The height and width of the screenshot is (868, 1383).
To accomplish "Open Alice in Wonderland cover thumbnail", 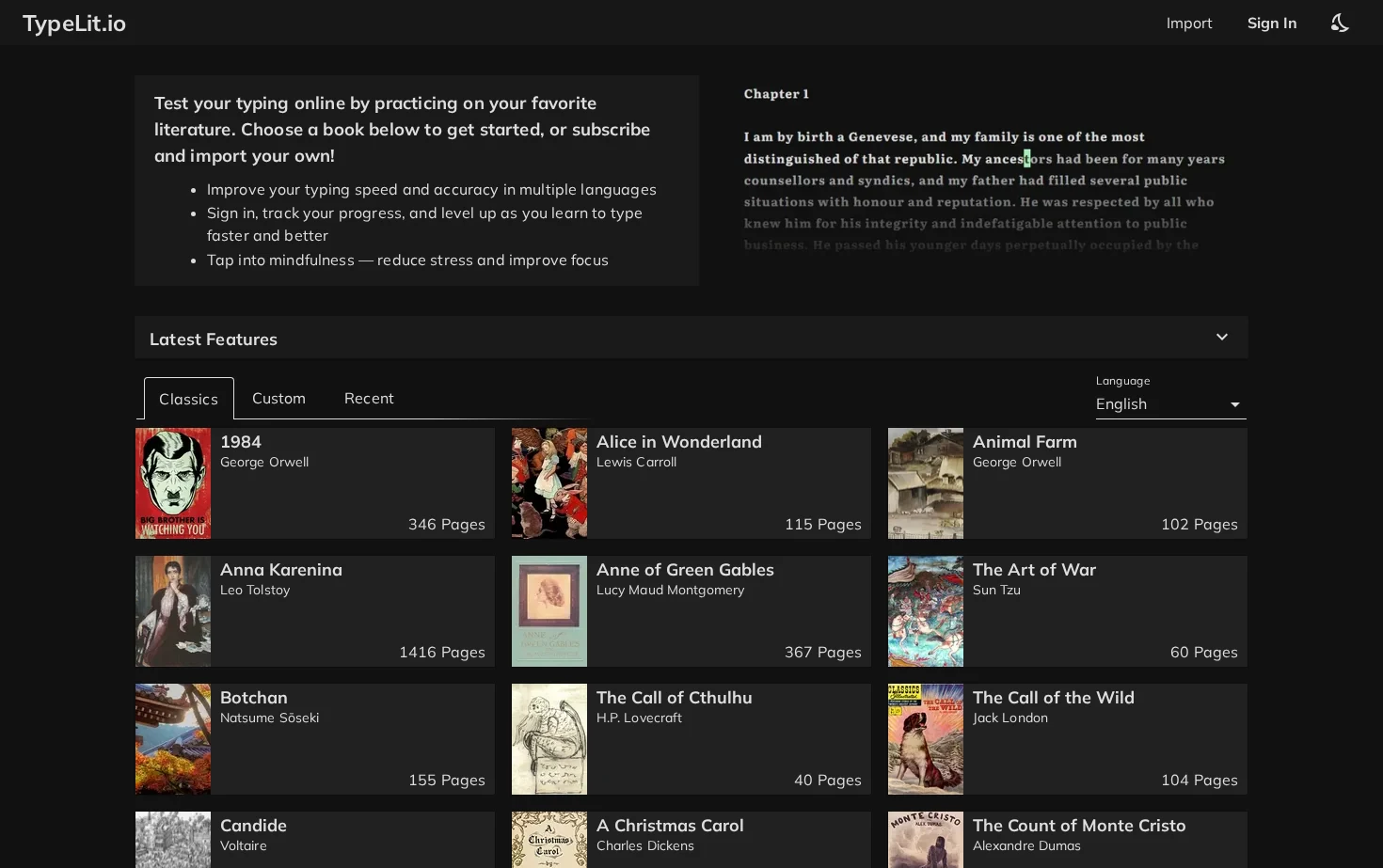I will pyautogui.click(x=549, y=483).
